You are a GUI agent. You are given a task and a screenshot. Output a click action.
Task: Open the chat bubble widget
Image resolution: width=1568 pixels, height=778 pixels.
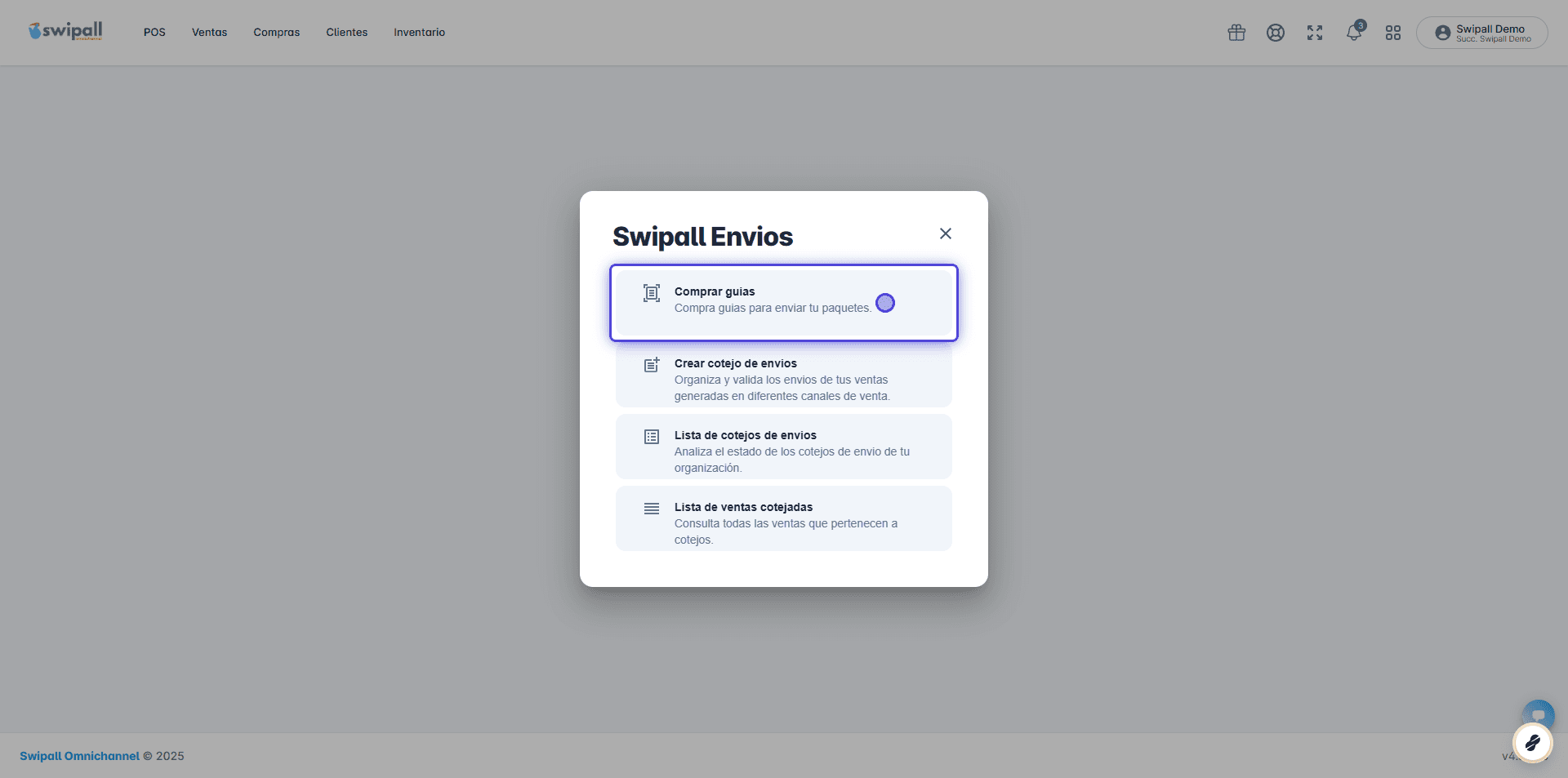1539,714
